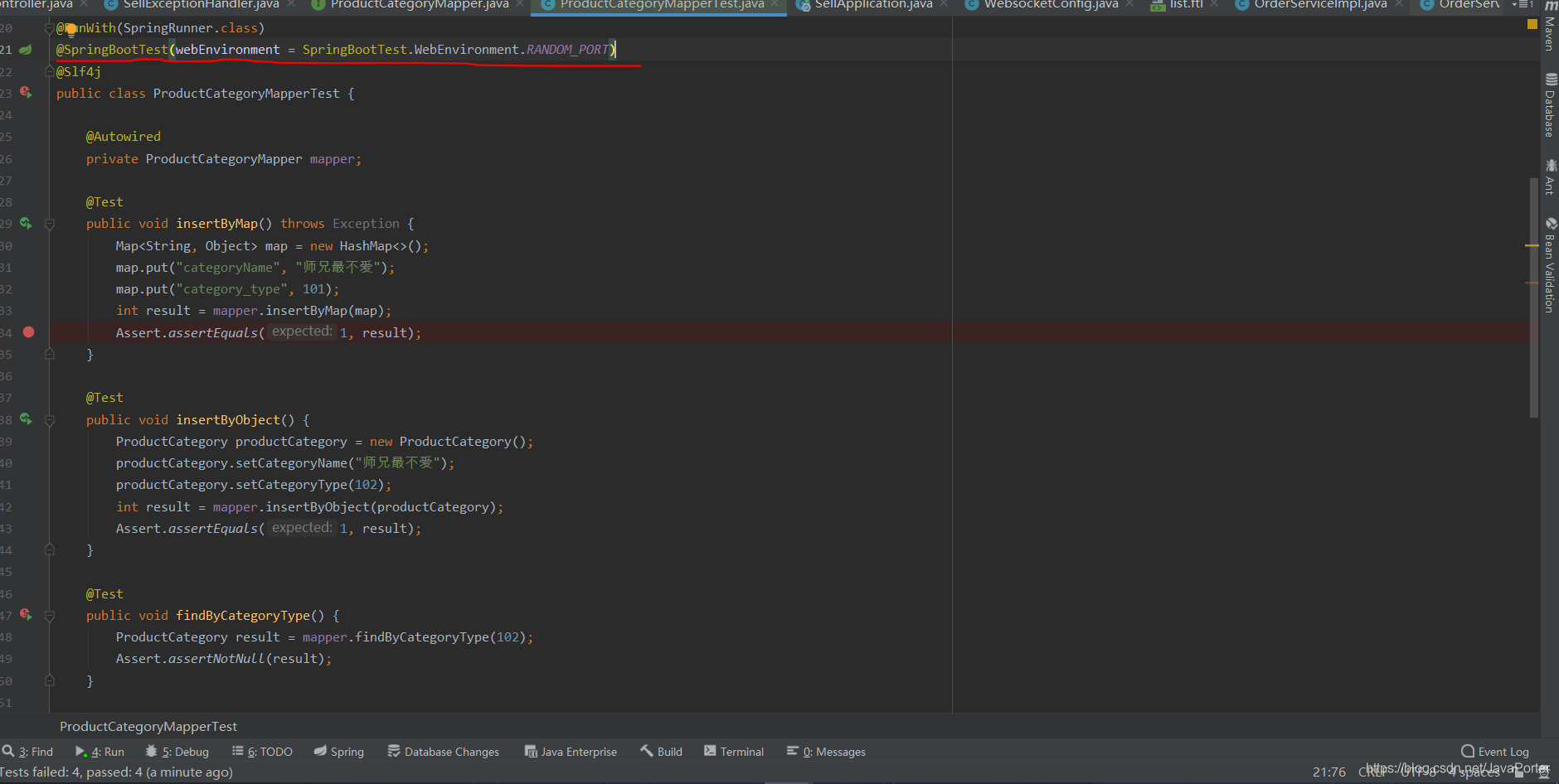The image size is (1559, 784).
Task: Switch to SellApplication.java tab
Action: pos(873,5)
